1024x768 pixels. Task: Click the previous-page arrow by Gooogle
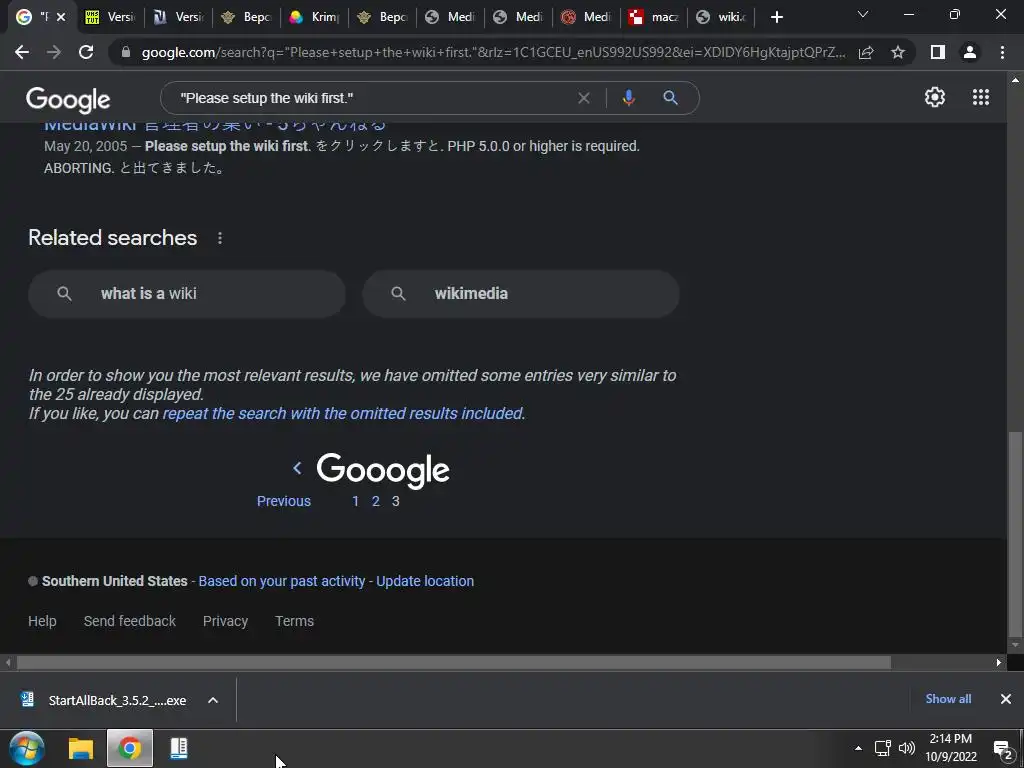point(297,468)
